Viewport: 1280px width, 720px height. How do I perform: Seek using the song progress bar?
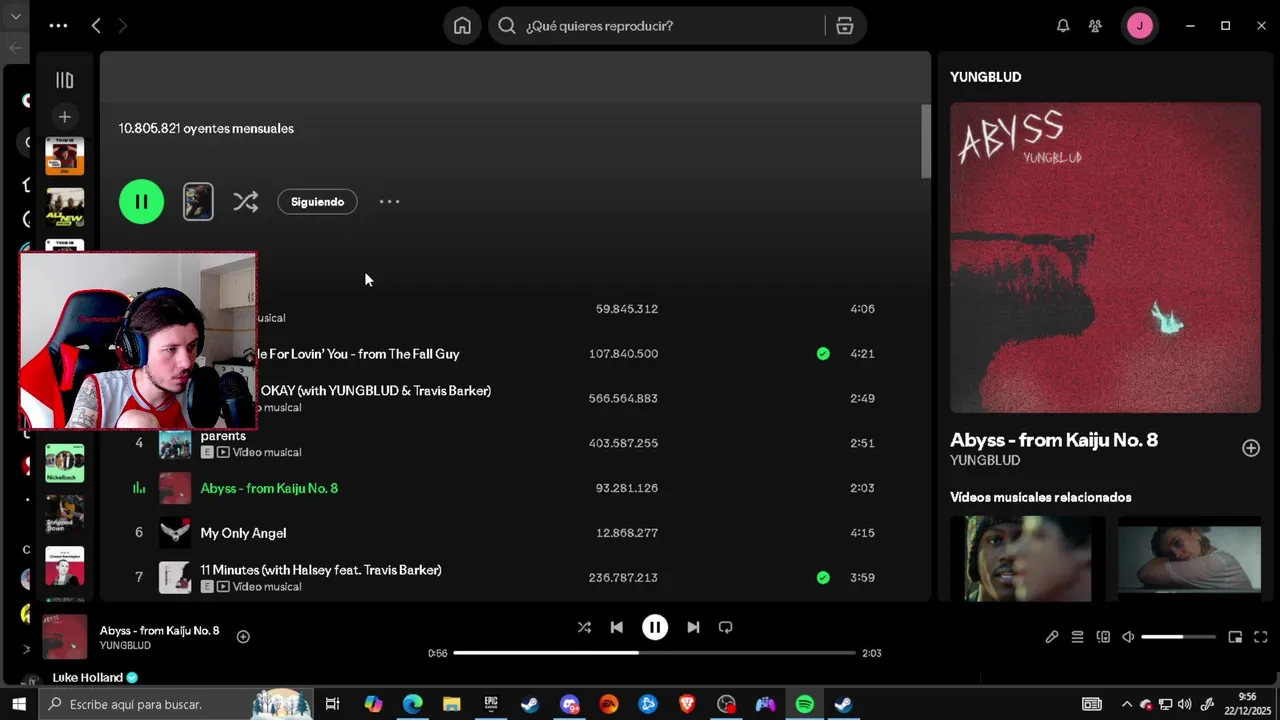click(655, 653)
